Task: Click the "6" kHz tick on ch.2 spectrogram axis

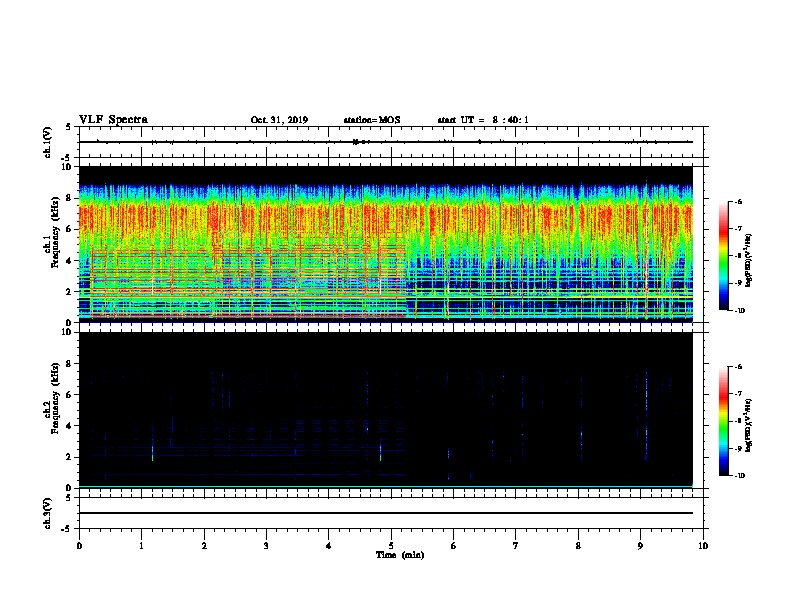Action: coord(70,395)
